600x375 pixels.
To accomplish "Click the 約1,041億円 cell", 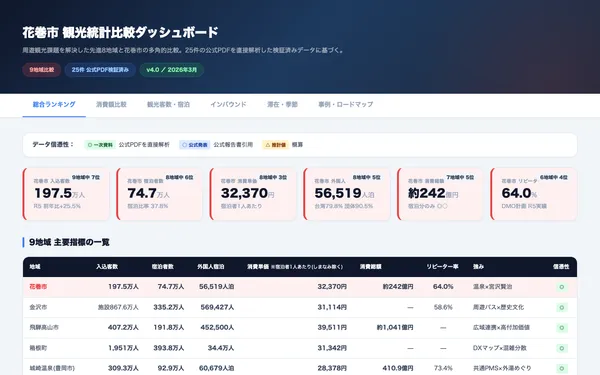I will [395, 328].
